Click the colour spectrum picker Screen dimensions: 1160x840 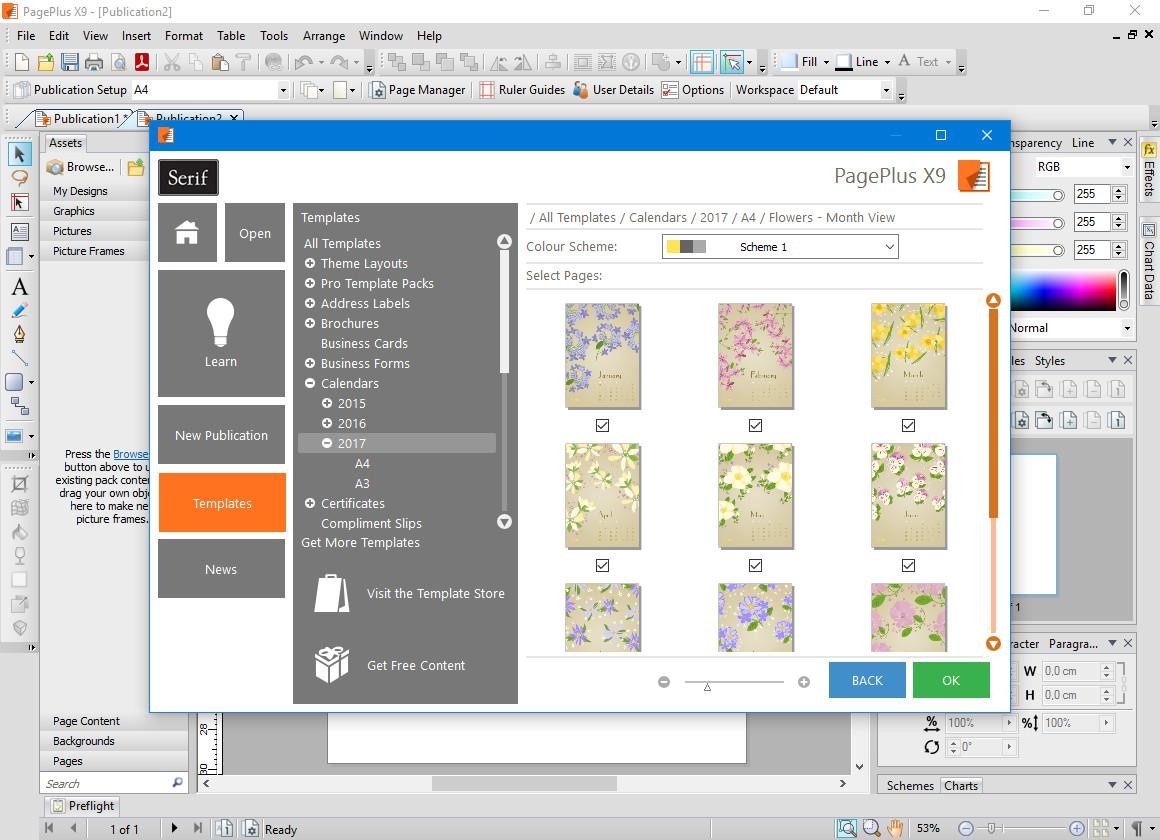pos(1063,291)
